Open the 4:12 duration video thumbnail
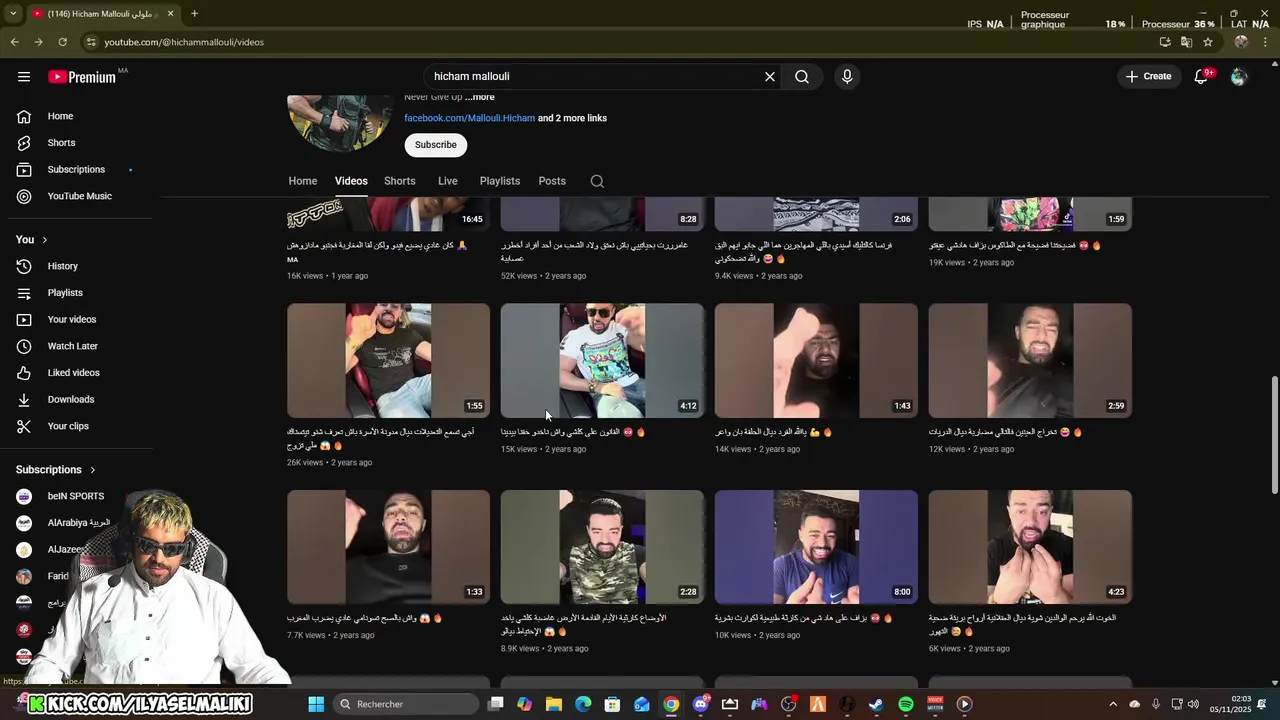1280x720 pixels. (602, 361)
